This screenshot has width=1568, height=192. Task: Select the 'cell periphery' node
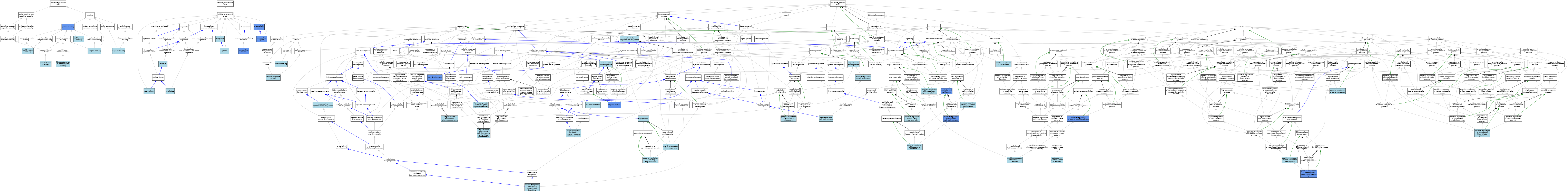pos(245,27)
